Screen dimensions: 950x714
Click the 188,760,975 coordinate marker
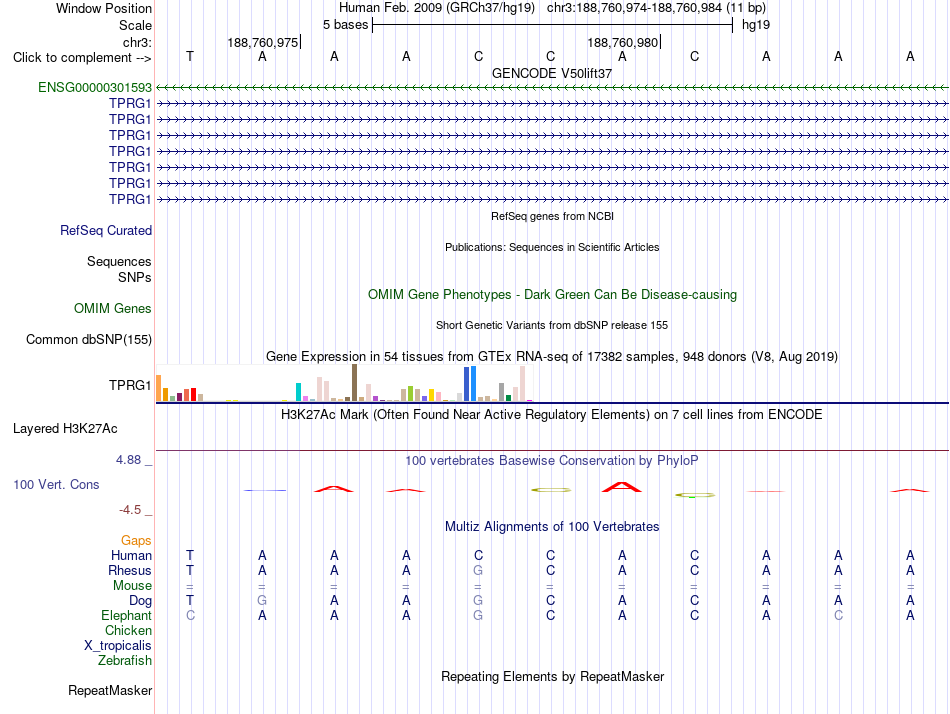click(x=263, y=42)
